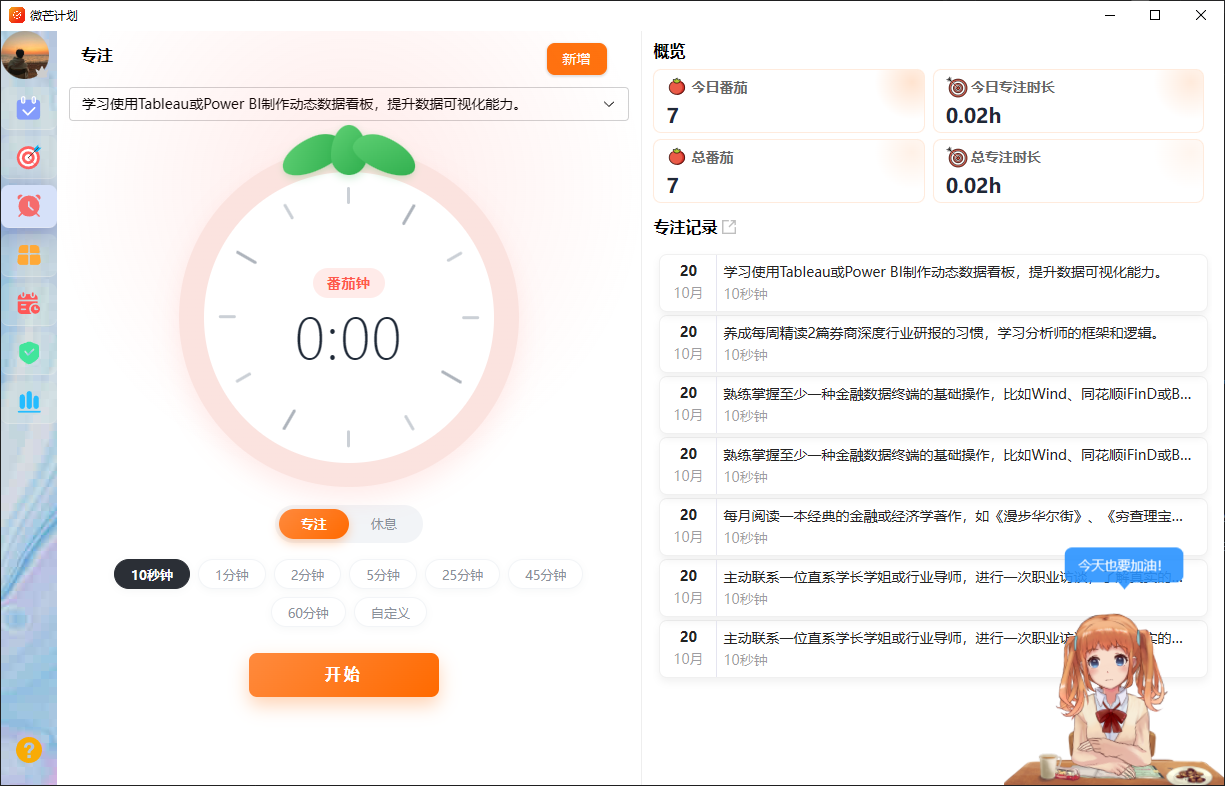1225x786 pixels.
Task: Select the 10秒钟 duration option
Action: [x=152, y=575]
